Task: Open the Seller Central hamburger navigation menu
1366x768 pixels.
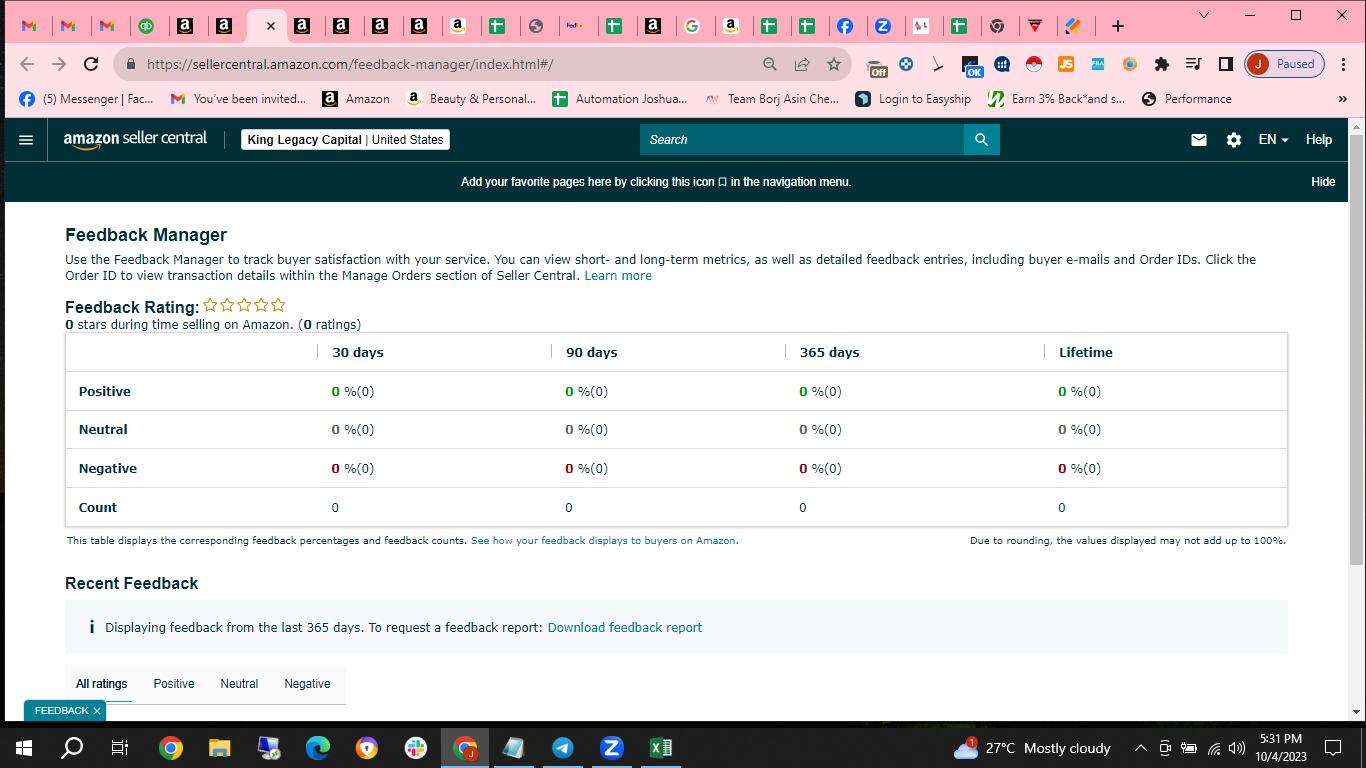Action: [26, 140]
